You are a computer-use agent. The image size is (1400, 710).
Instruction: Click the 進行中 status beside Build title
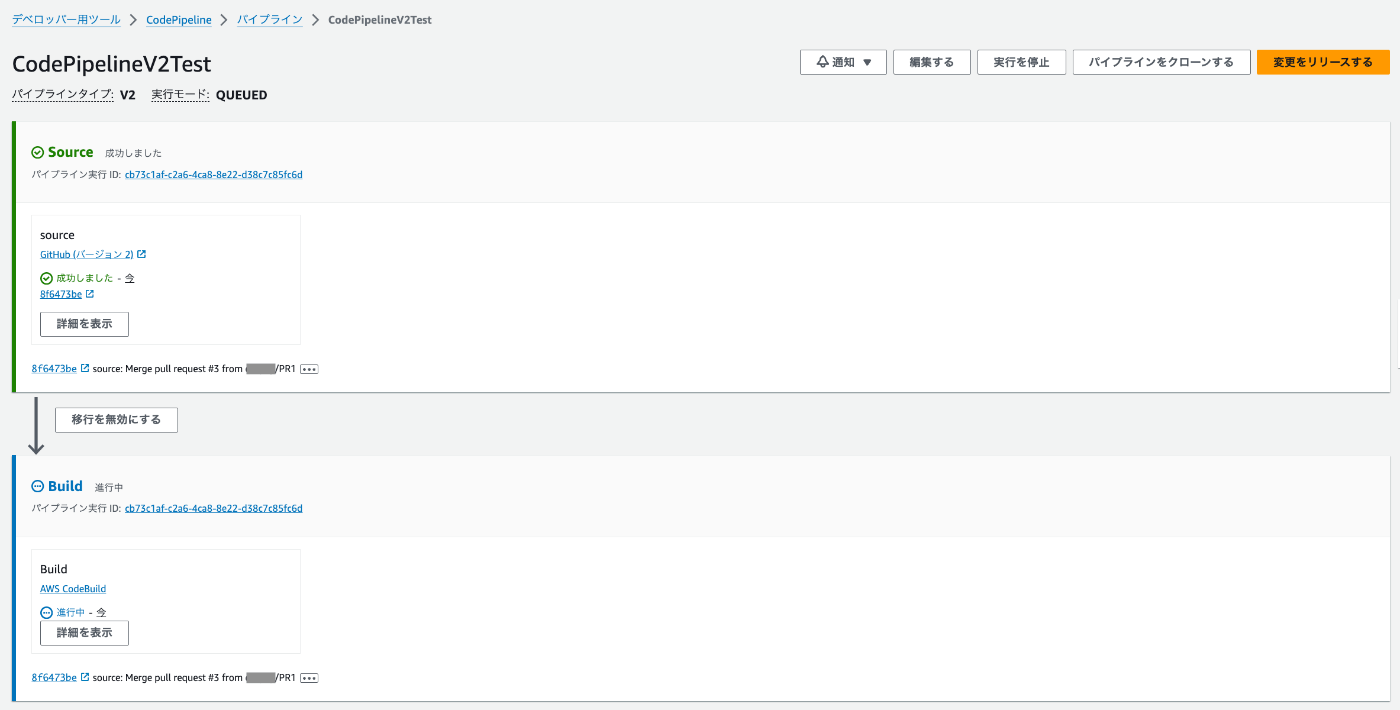point(109,487)
